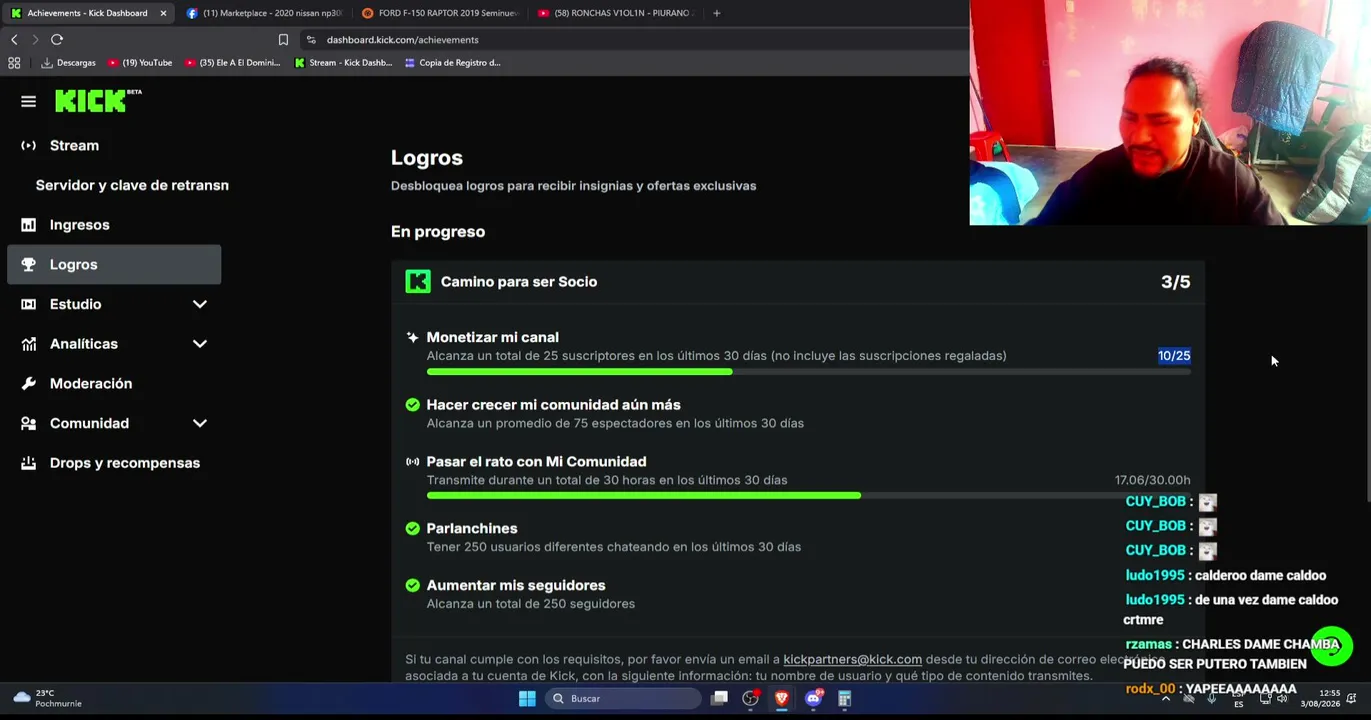Click the Monetizar mi canal progress bar
The width and height of the screenshot is (1371, 720).
click(808, 372)
